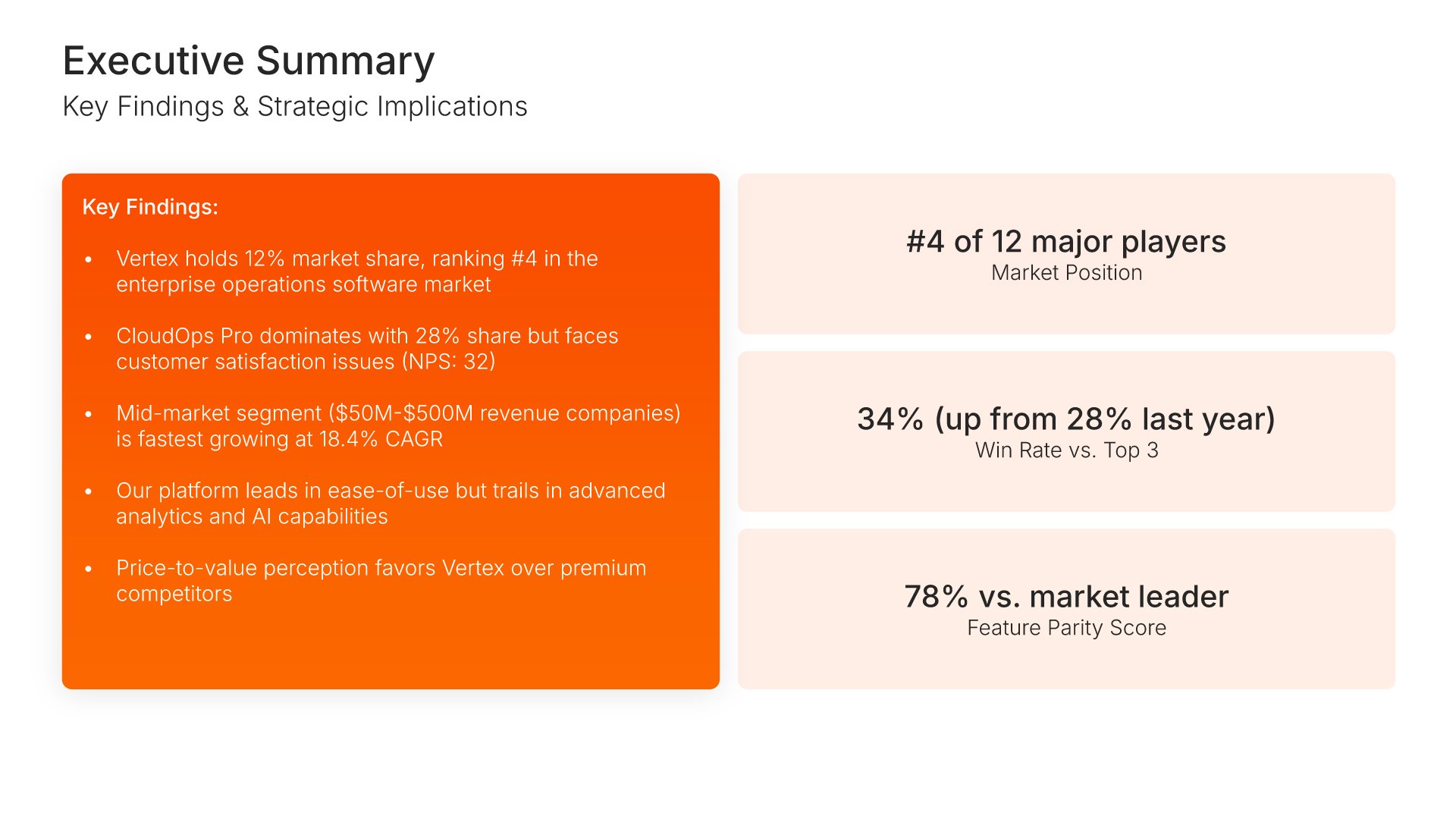Select the bullet dot before Mid-market segment
Screen dimensions: 1456x819
pos(89,414)
